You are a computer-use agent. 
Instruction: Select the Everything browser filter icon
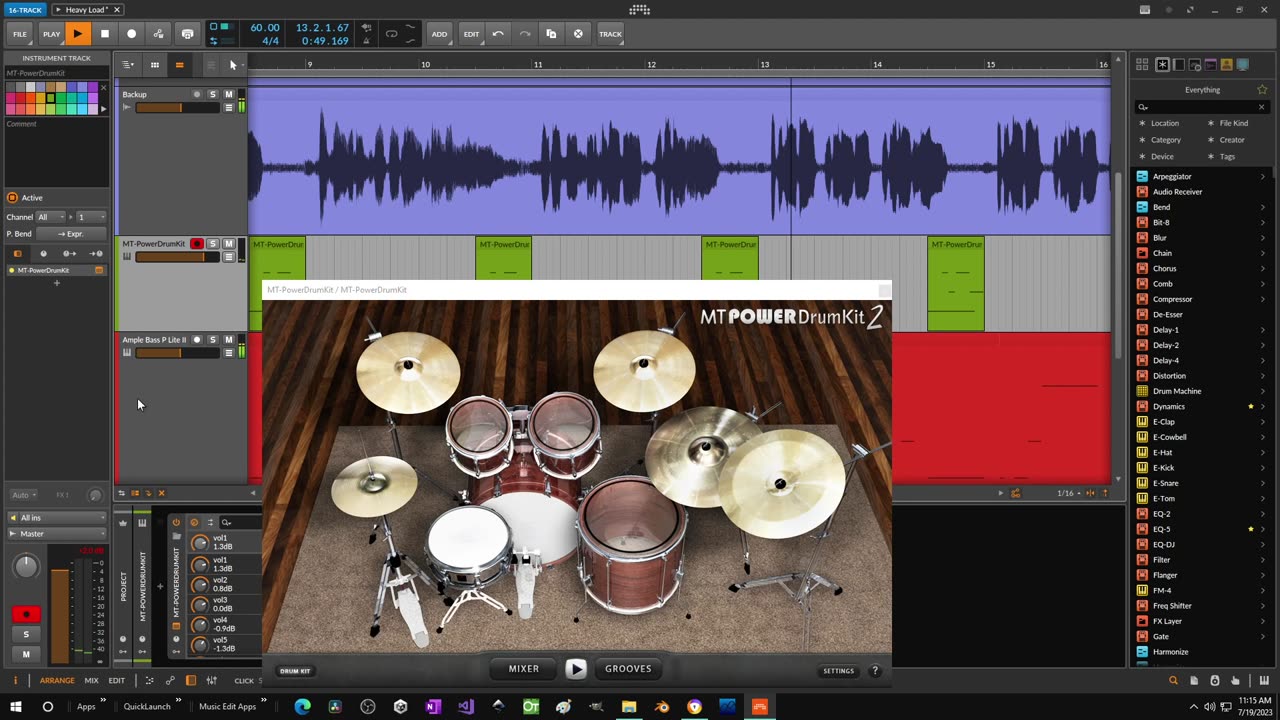1163,65
